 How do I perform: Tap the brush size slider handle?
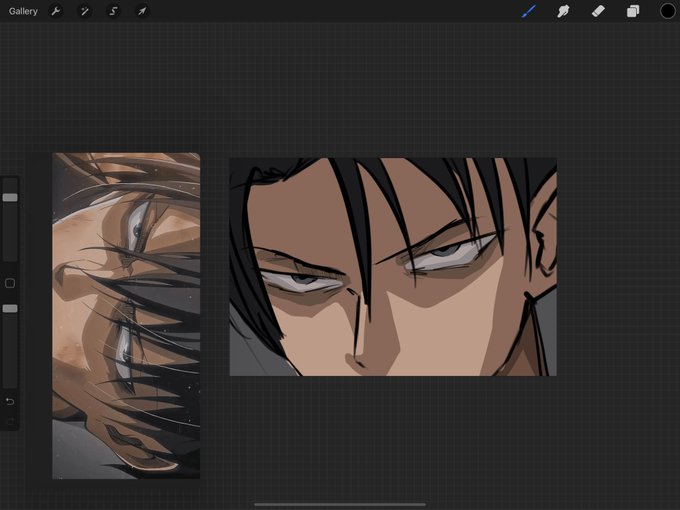10,197
